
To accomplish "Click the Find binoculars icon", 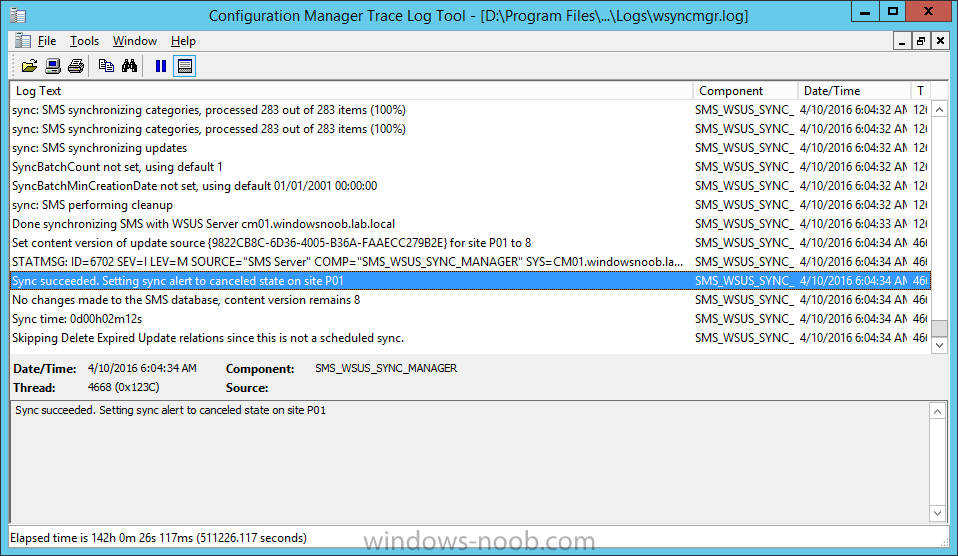I will pos(130,65).
